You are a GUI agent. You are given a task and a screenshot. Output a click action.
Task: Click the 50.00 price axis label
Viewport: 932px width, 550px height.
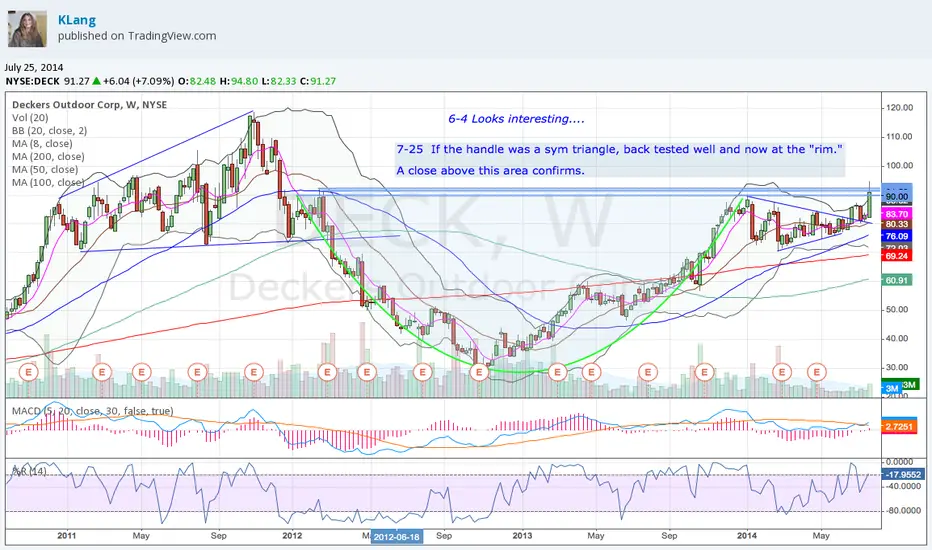pyautogui.click(x=897, y=309)
